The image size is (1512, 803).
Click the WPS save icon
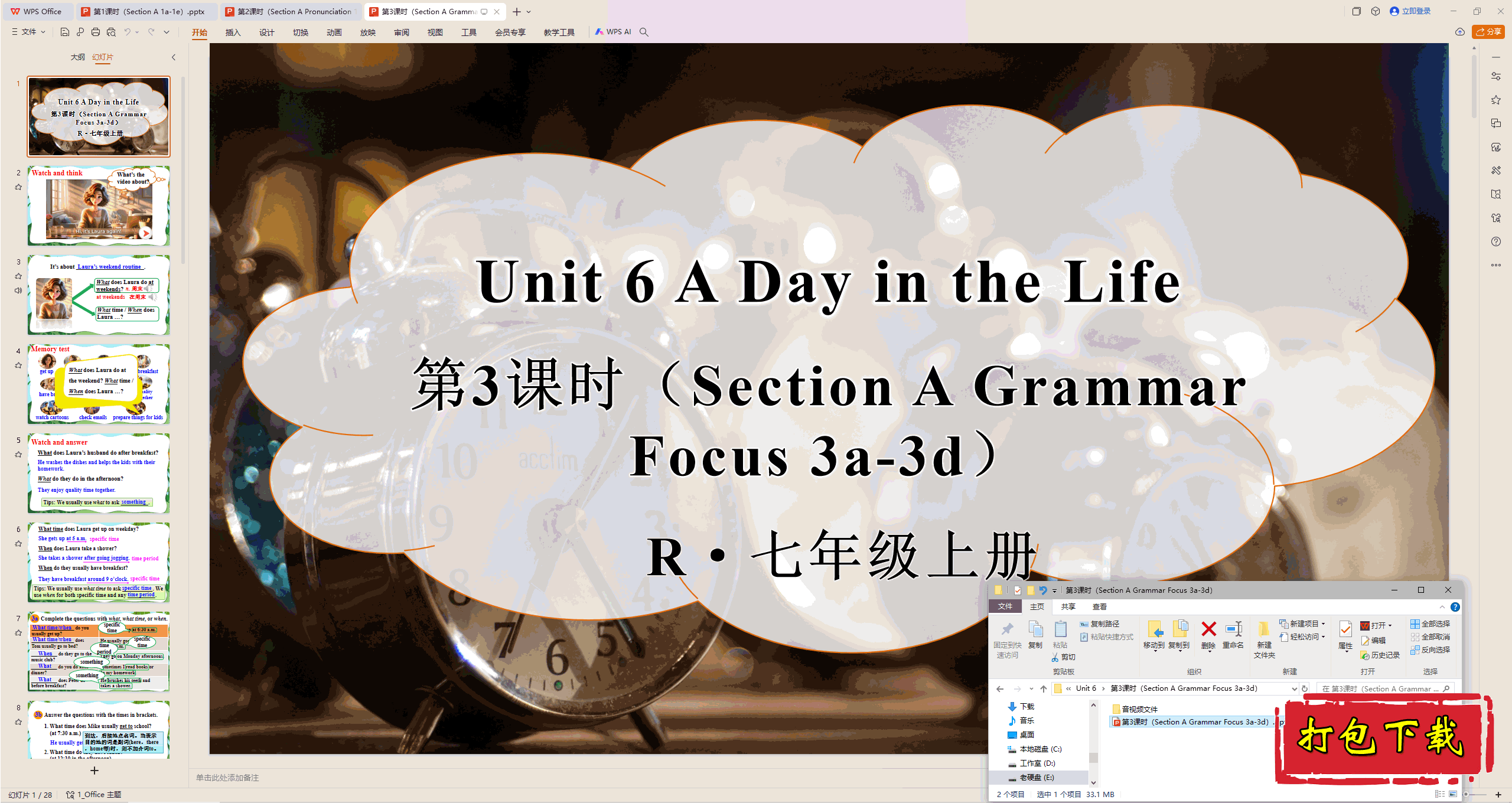coord(65,32)
